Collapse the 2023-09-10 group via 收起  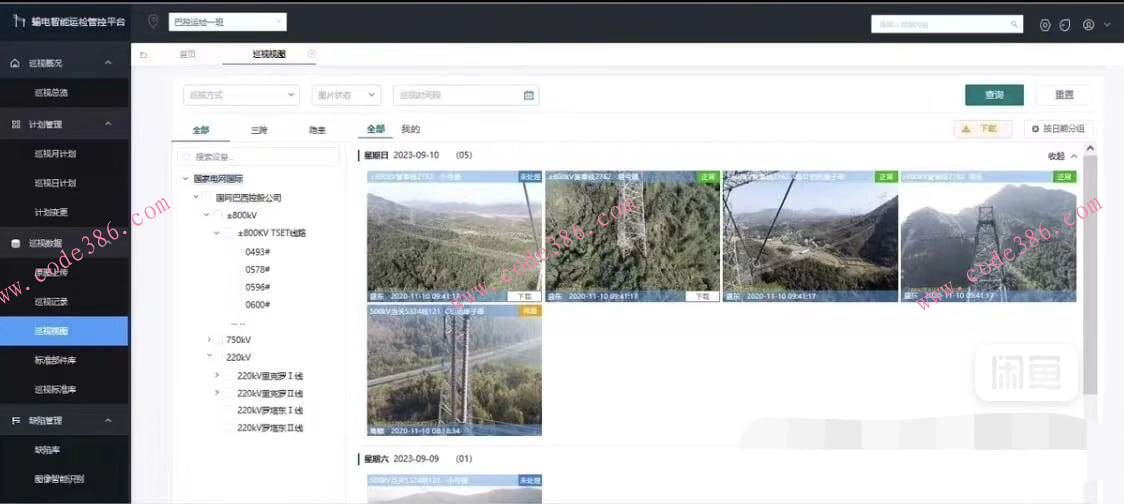click(x=1062, y=156)
